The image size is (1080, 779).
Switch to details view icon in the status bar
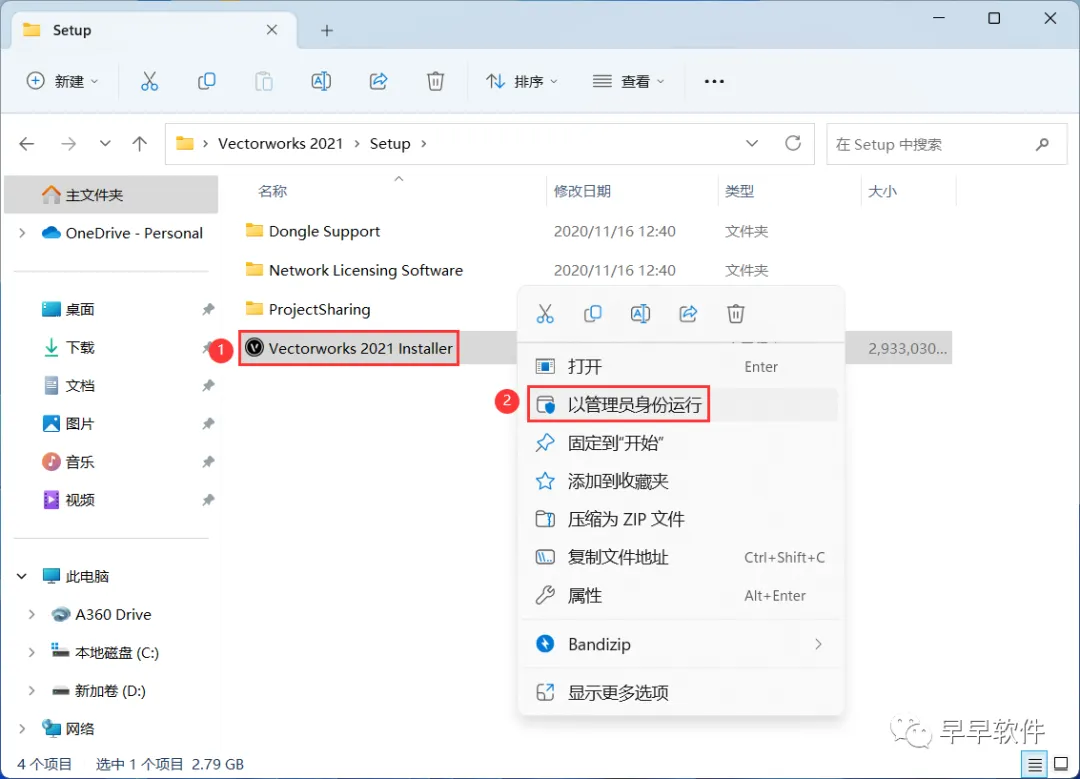[1035, 765]
